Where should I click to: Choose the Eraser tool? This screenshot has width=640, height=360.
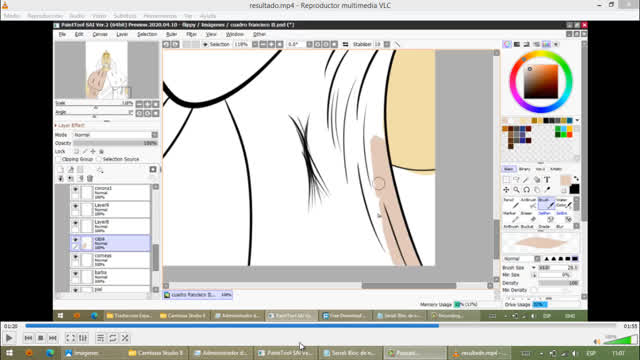coord(529,217)
